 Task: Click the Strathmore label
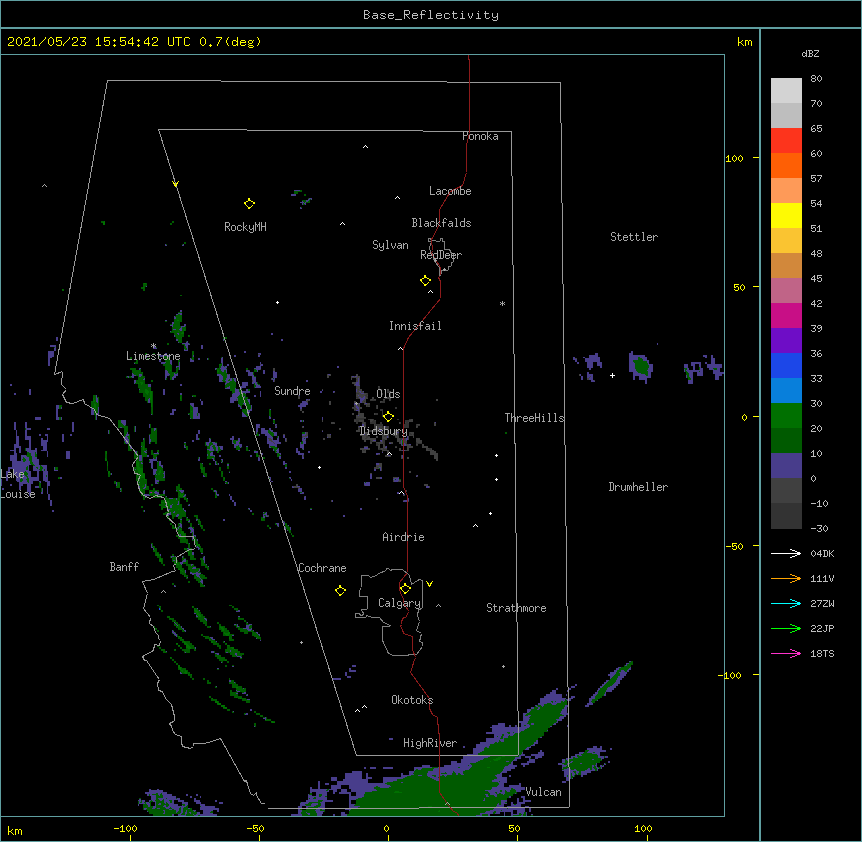(516, 608)
